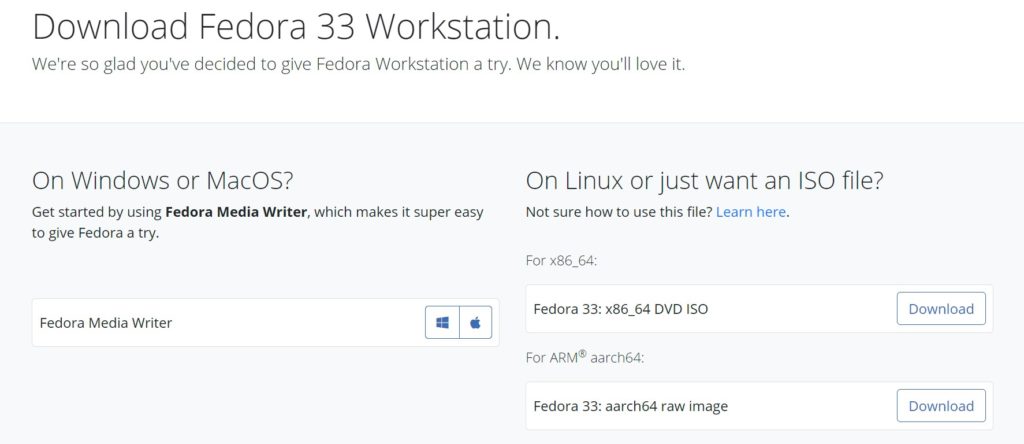The image size is (1024, 444).
Task: Download the Fedora 33 aarch64 raw image
Action: 941,406
